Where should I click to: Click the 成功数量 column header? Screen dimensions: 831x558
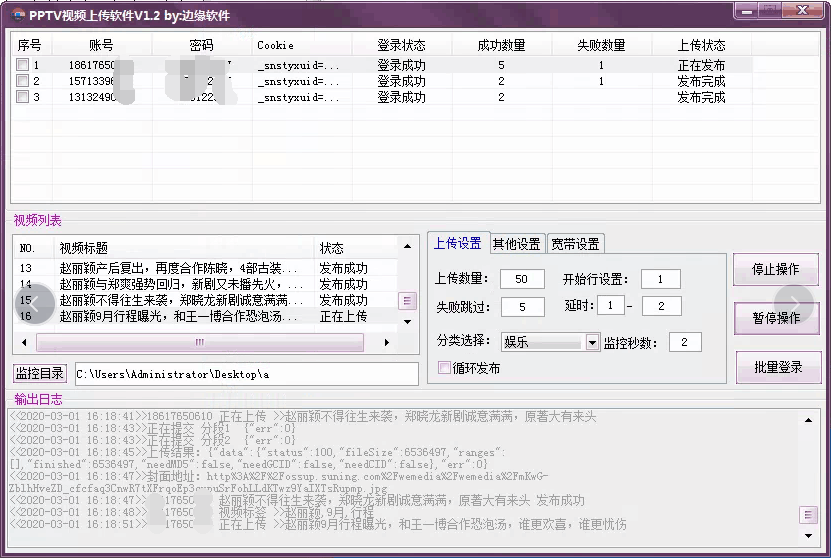click(501, 46)
